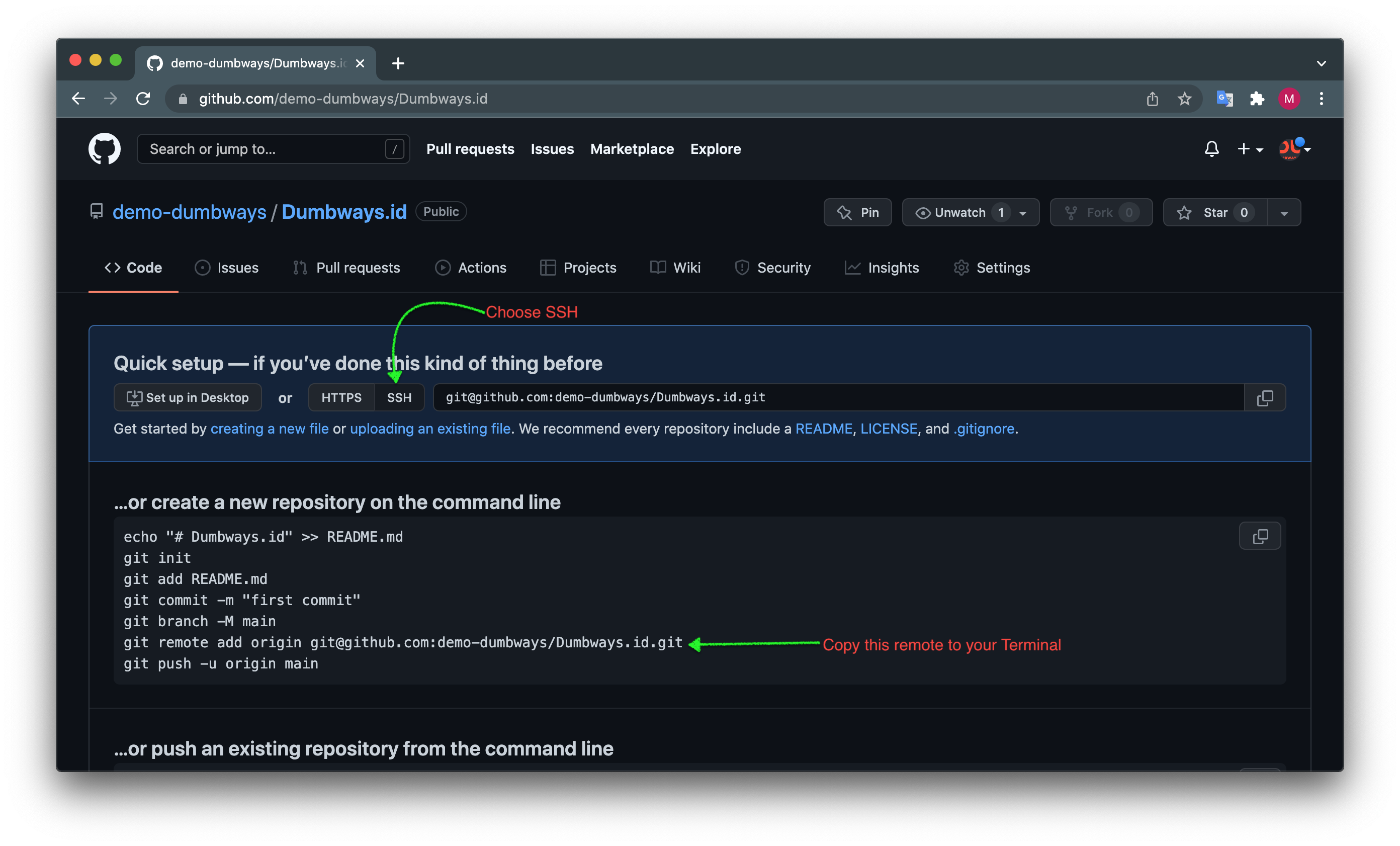This screenshot has width=1400, height=846.
Task: Click the GitHub Octocat logo
Action: coord(104,149)
